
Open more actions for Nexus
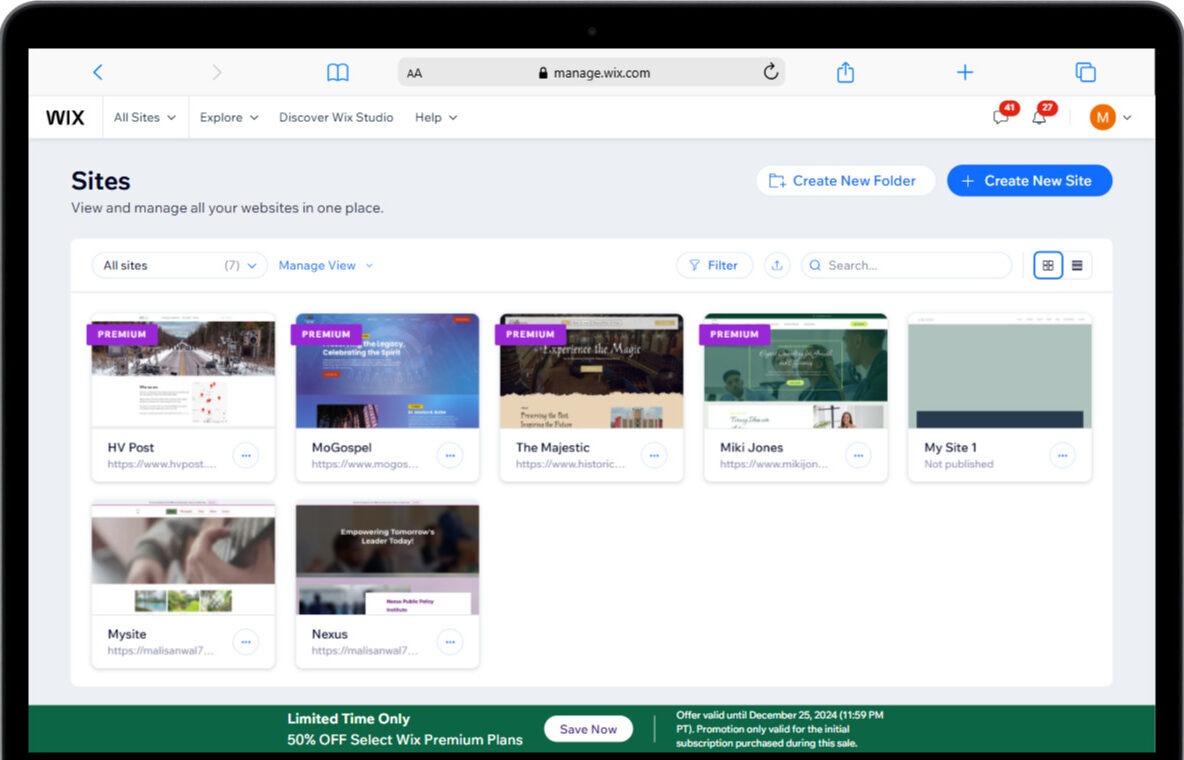point(450,642)
